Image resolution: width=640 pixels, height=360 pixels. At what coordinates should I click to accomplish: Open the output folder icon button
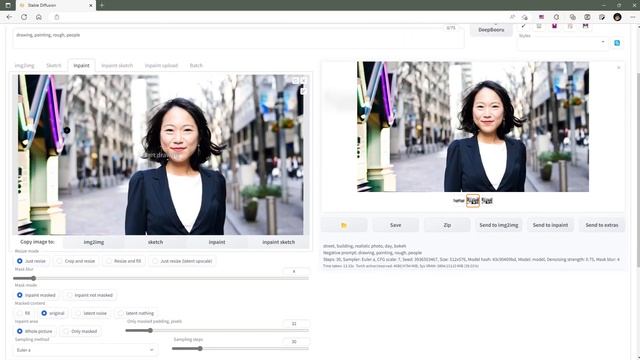[344, 225]
